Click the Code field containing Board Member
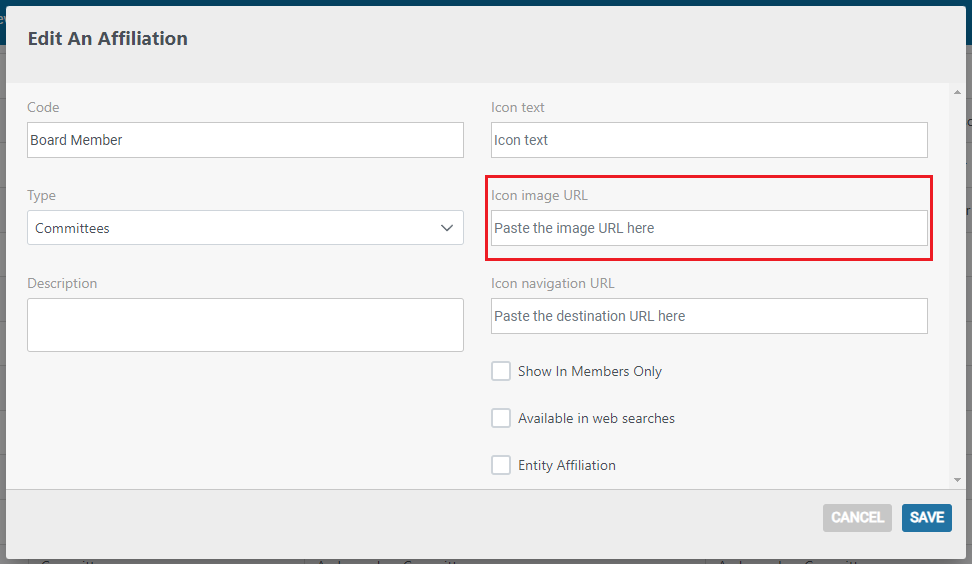 pyautogui.click(x=245, y=140)
